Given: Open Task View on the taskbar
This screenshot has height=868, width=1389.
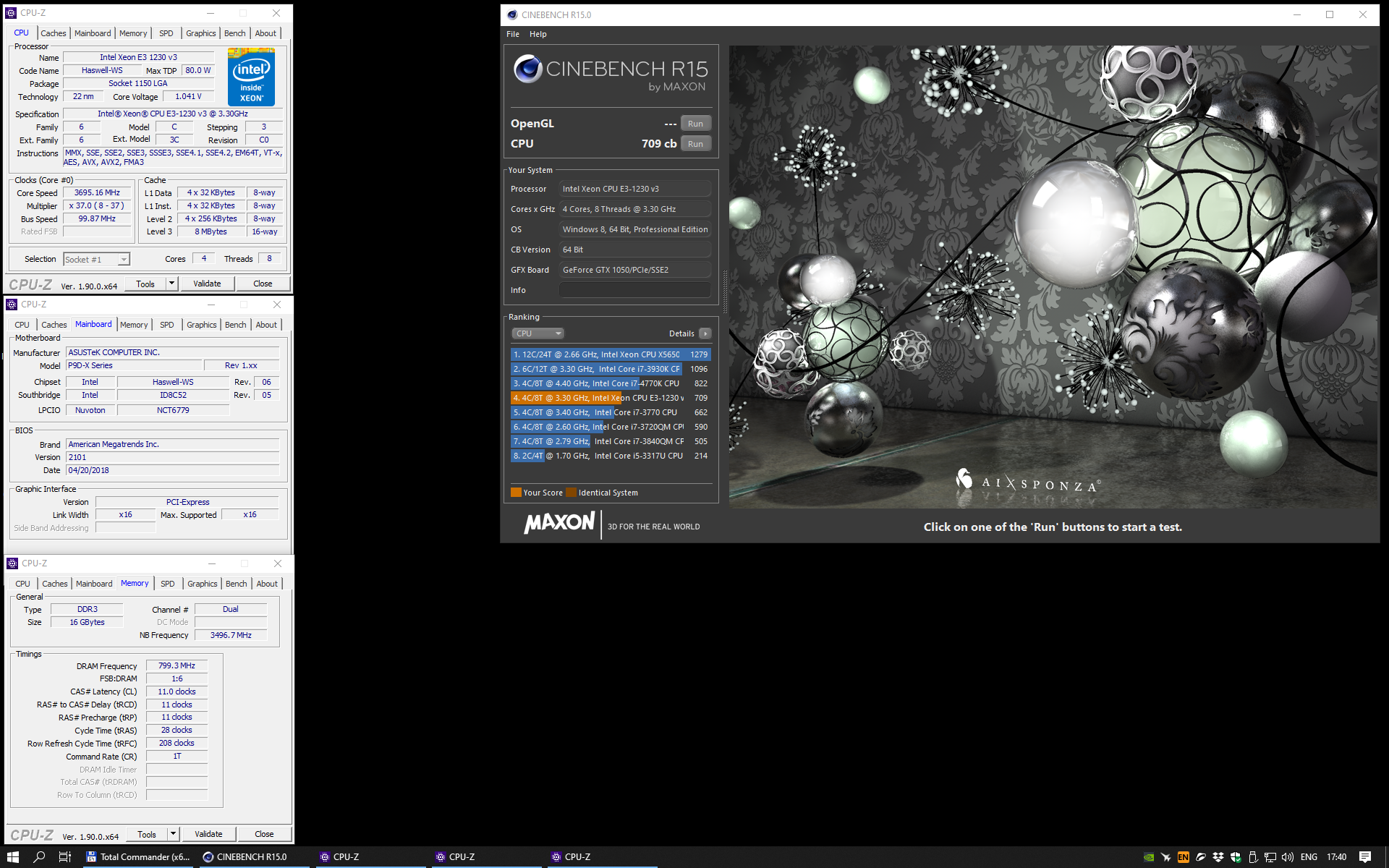Looking at the screenshot, I should [x=65, y=857].
